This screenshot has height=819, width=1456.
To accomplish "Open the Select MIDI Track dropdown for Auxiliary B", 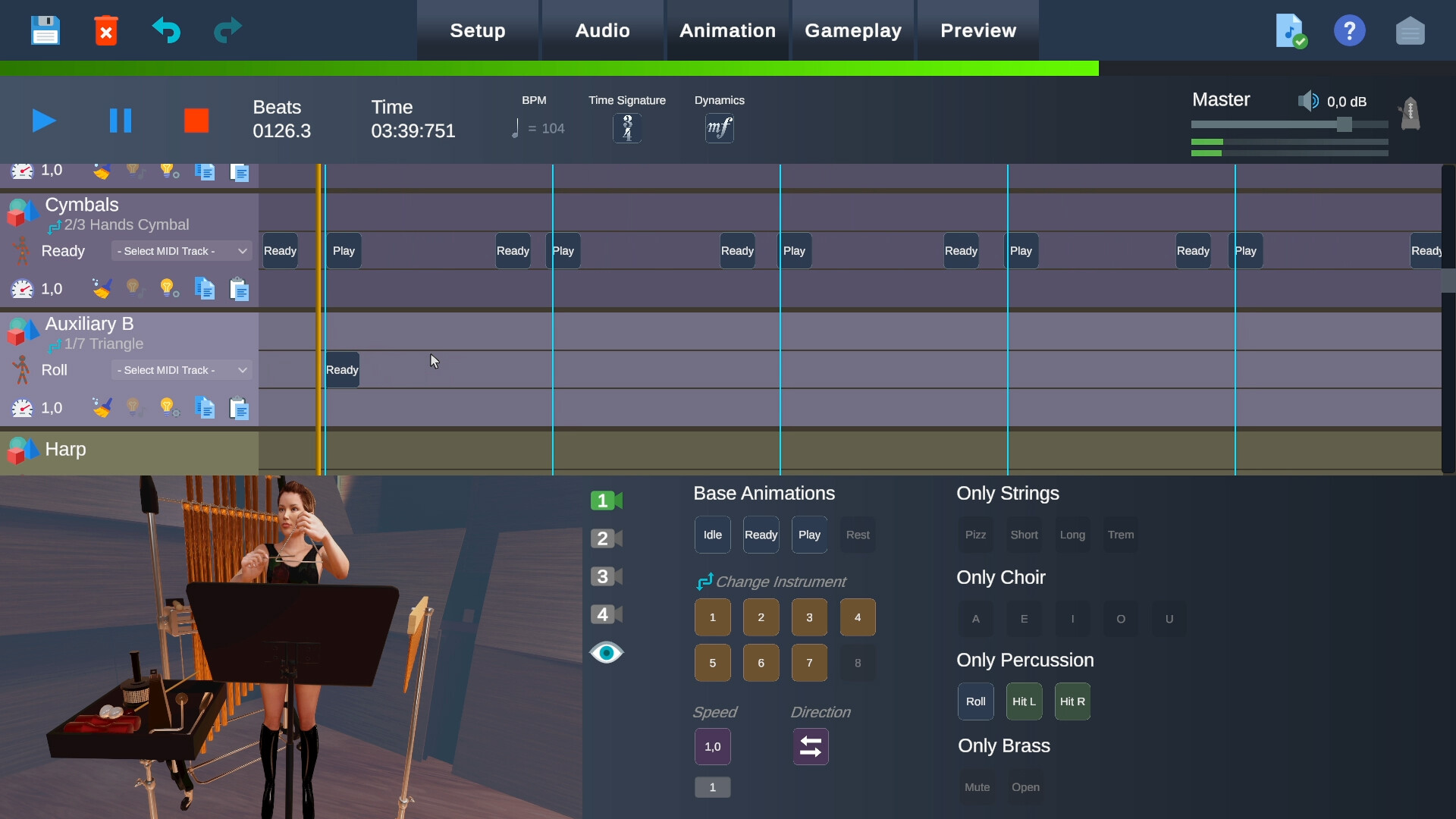I will (x=180, y=370).
